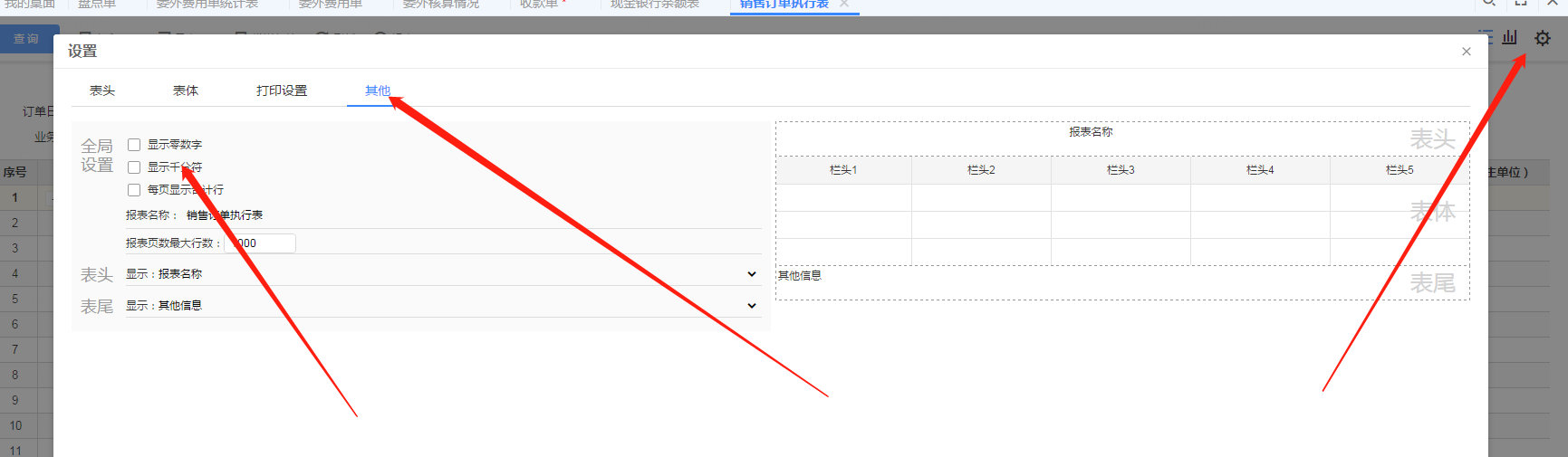1568x457 pixels.
Task: Select the 栏头5 preview column
Action: point(1400,170)
